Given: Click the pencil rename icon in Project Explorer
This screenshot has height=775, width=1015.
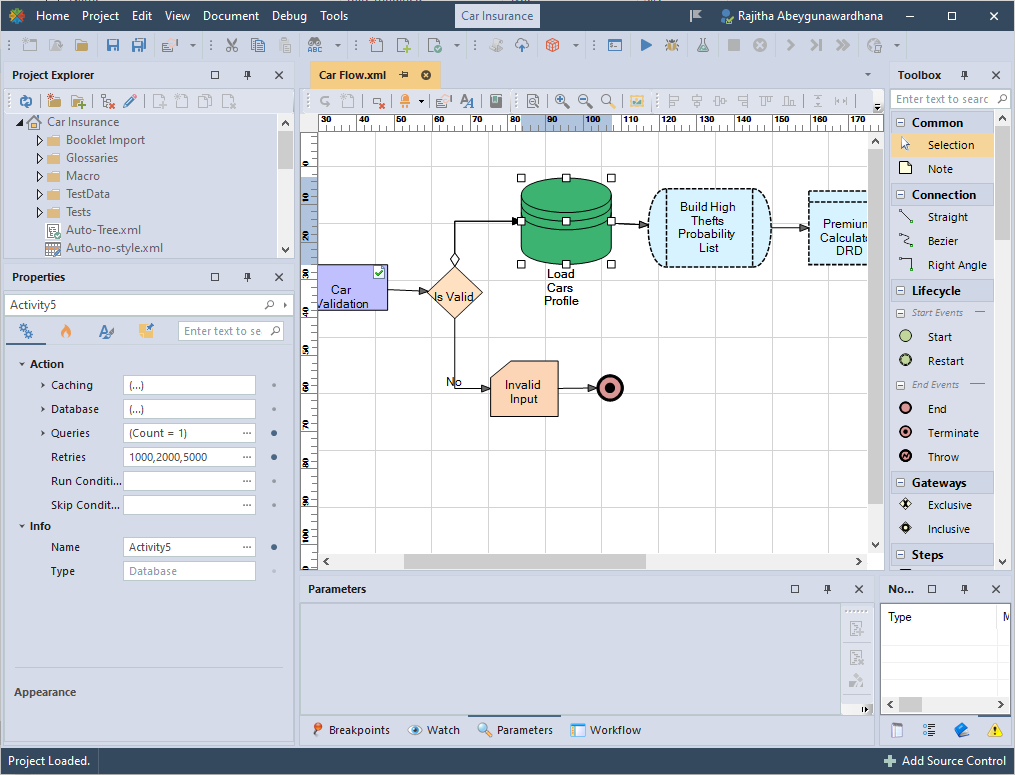Looking at the screenshot, I should coord(129,101).
